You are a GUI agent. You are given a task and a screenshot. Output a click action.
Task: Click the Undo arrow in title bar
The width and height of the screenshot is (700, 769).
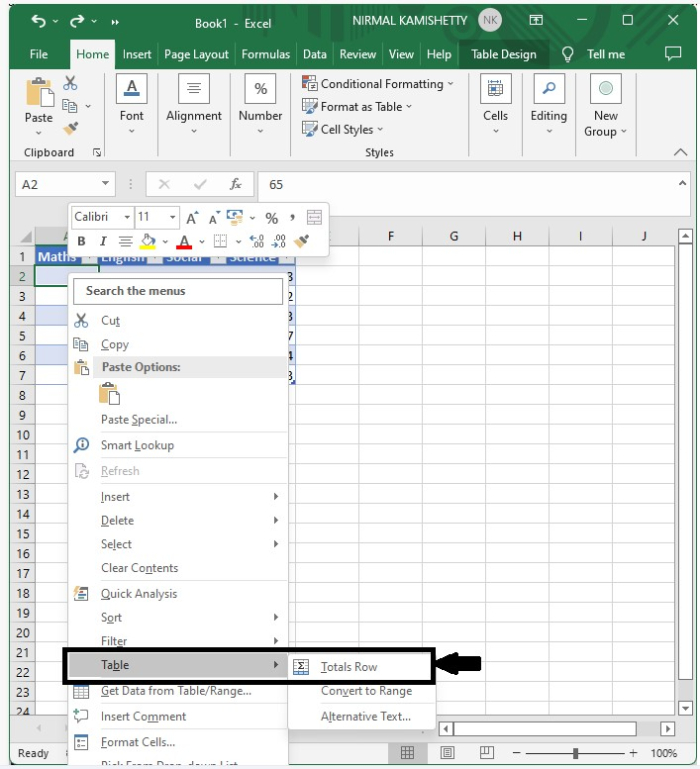pos(38,22)
